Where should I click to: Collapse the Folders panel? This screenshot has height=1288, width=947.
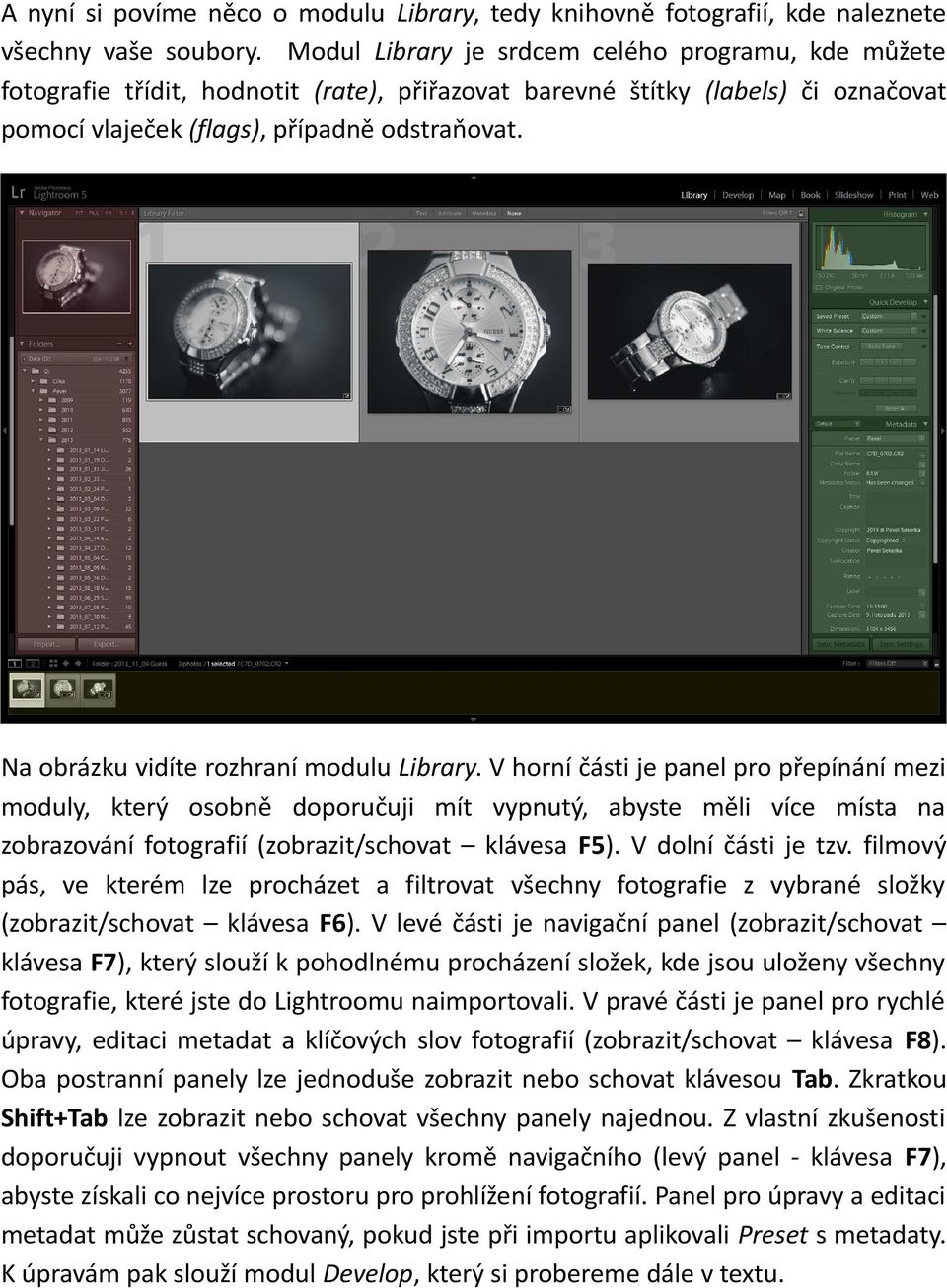click(x=24, y=344)
